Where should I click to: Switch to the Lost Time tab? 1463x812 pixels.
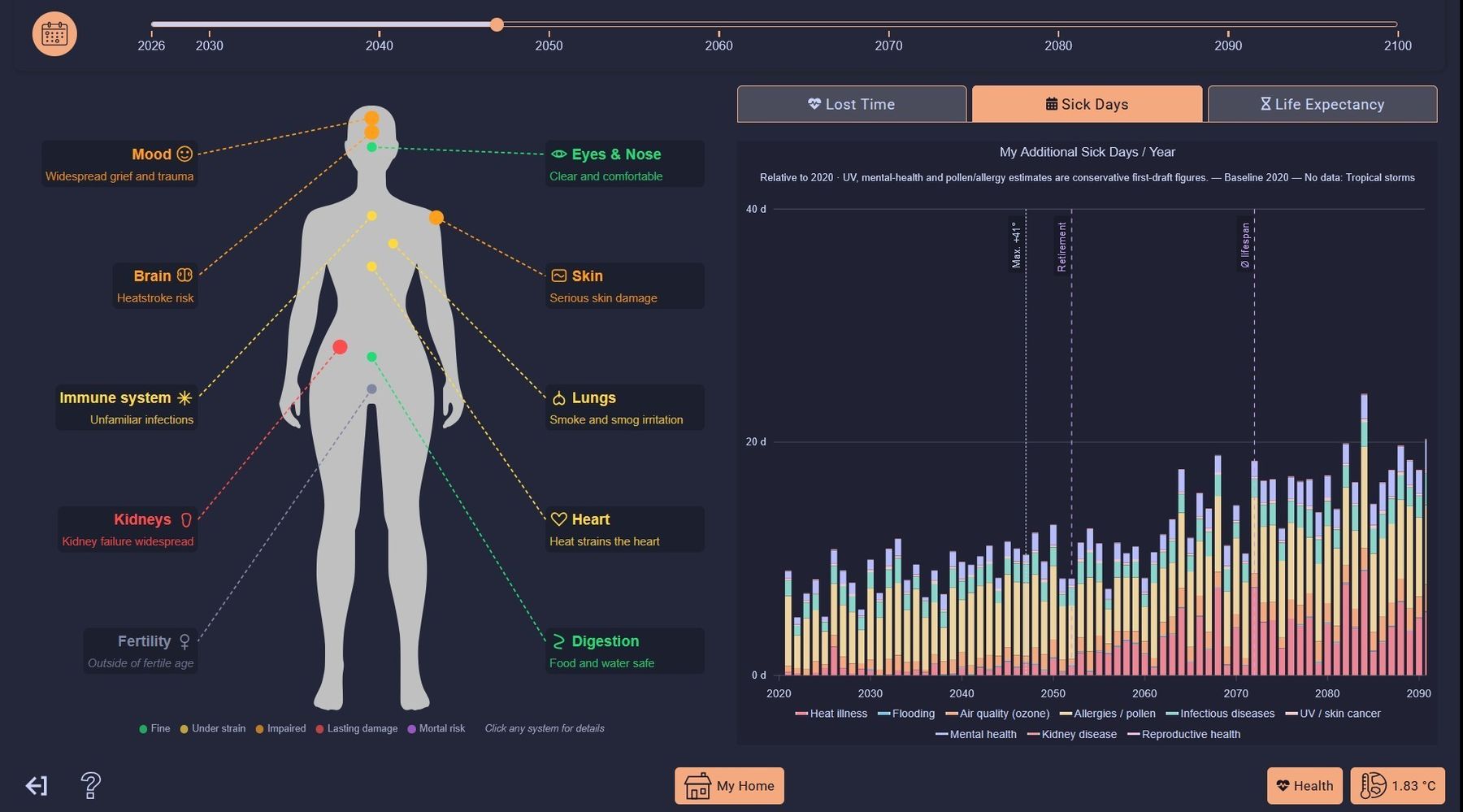[852, 104]
